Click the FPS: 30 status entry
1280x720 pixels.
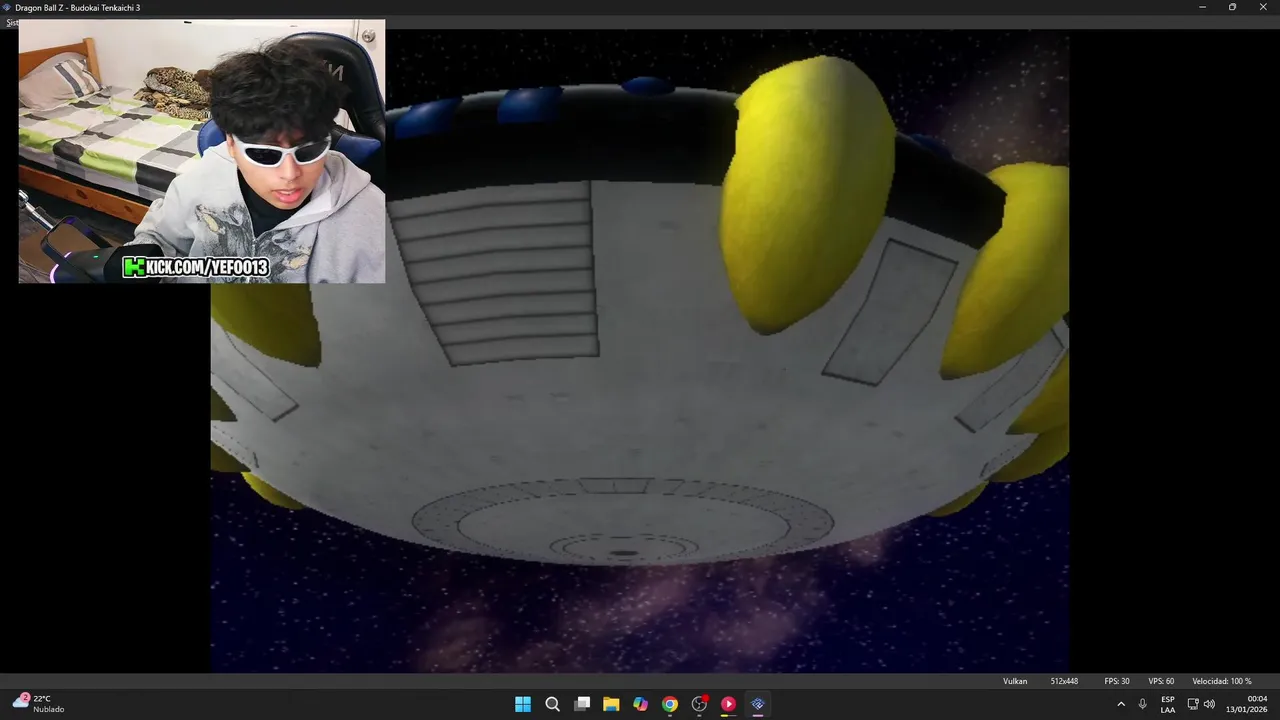click(x=1117, y=681)
